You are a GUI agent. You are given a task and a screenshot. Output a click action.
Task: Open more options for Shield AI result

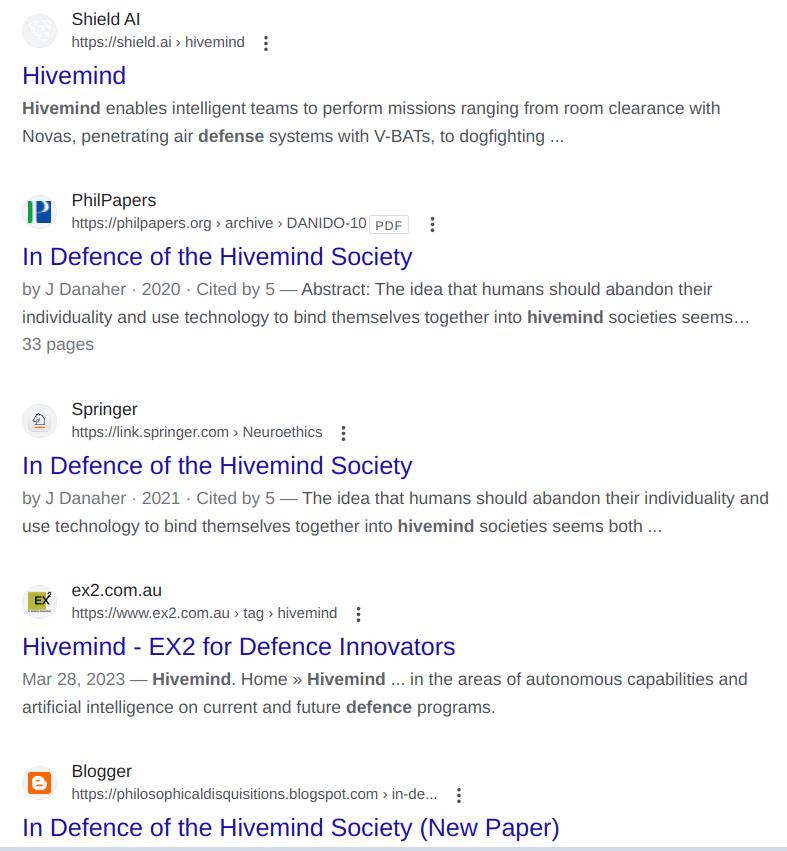[266, 43]
